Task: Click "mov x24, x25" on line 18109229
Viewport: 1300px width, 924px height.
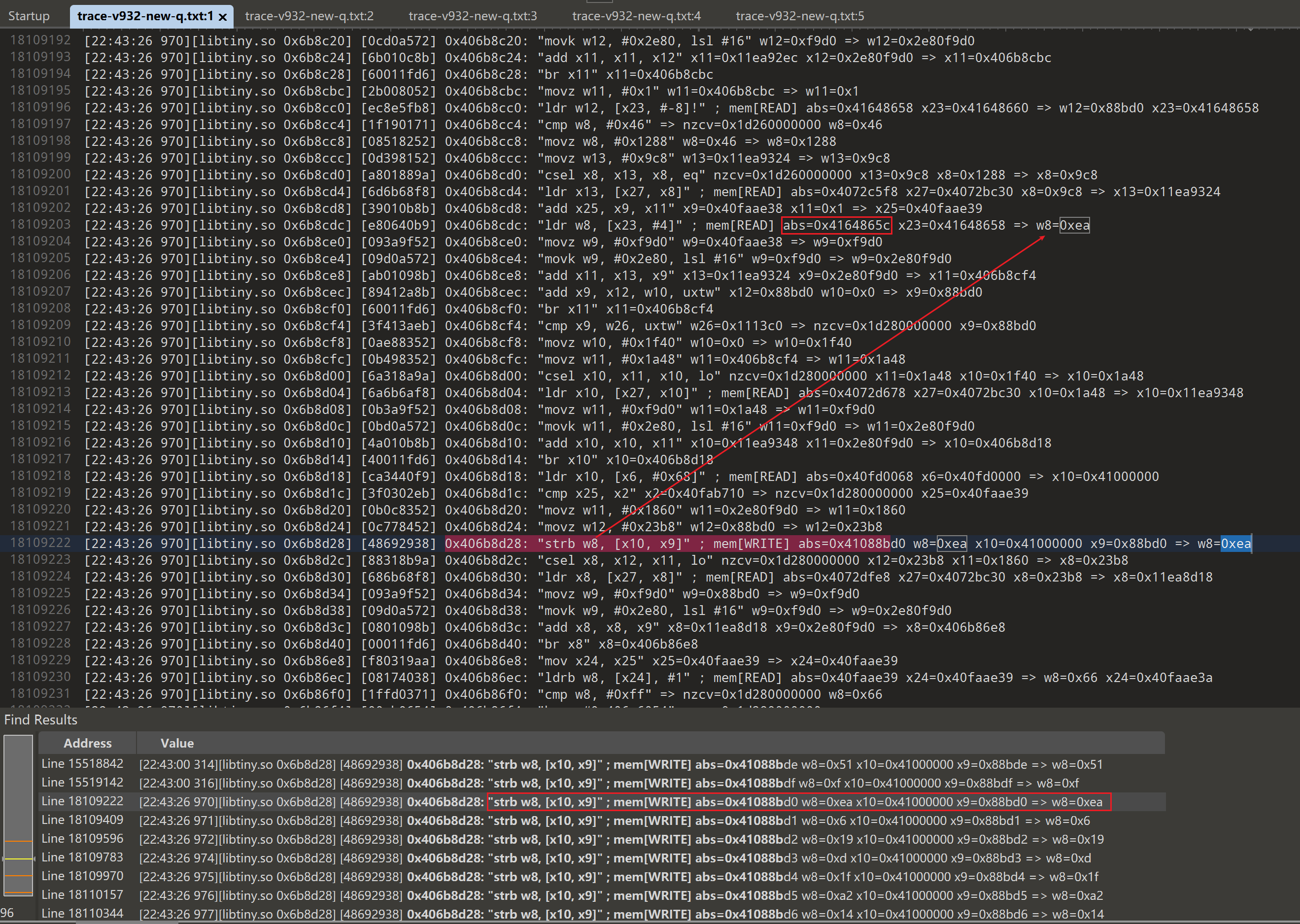Action: [x=591, y=660]
